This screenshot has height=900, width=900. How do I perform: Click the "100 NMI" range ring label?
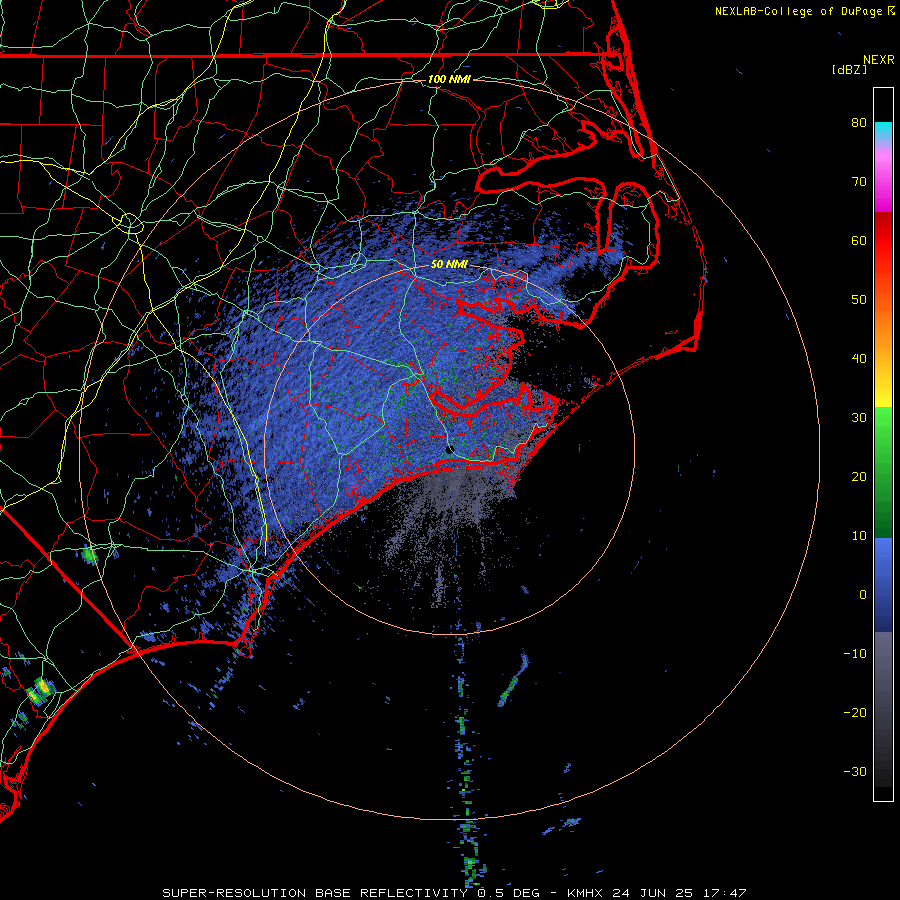pyautogui.click(x=449, y=79)
